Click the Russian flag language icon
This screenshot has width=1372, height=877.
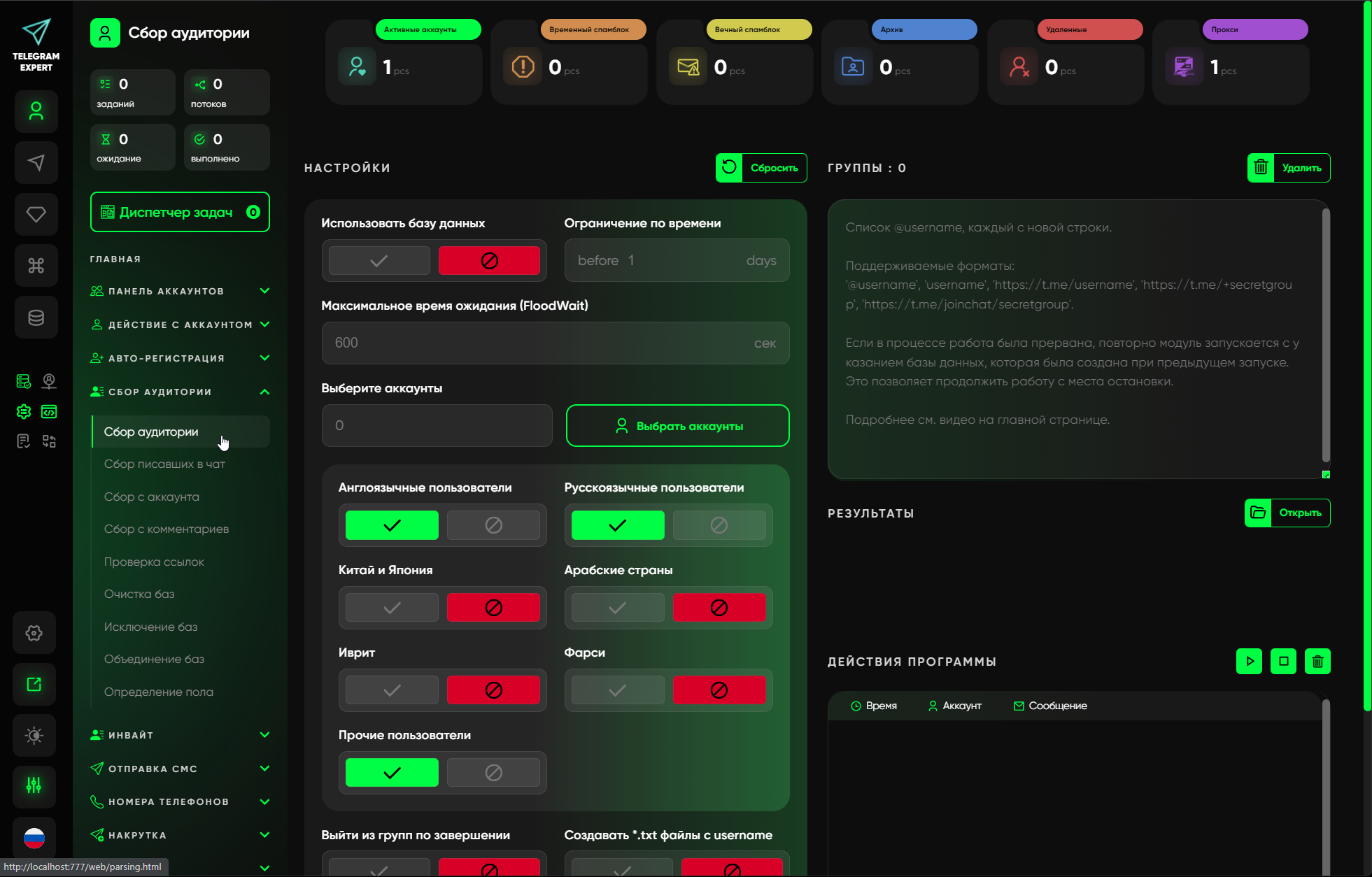[34, 837]
